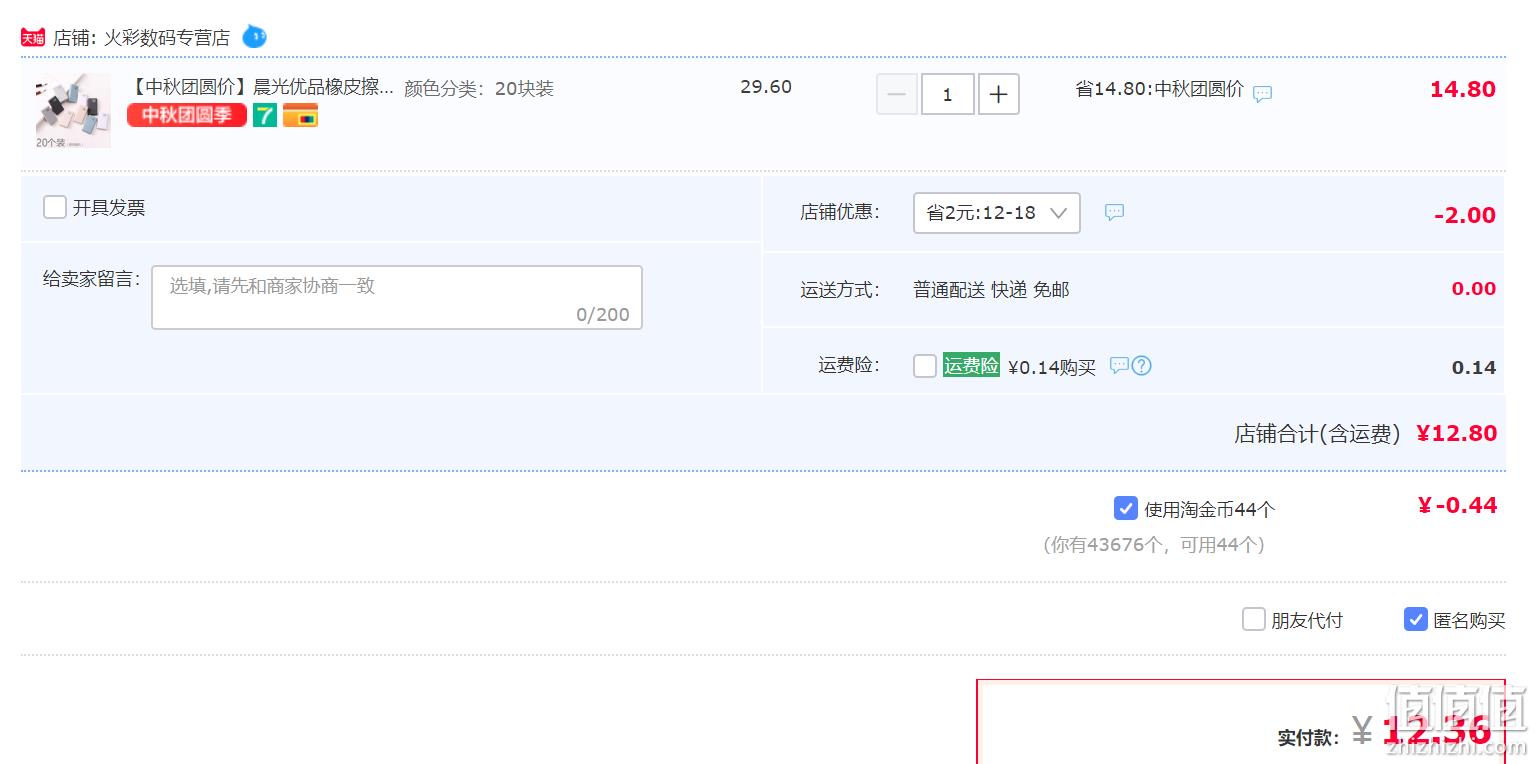Image resolution: width=1536 pixels, height=764 pixels.
Task: Click the comment icon beside ¥0.14购买
Action: 1119,365
